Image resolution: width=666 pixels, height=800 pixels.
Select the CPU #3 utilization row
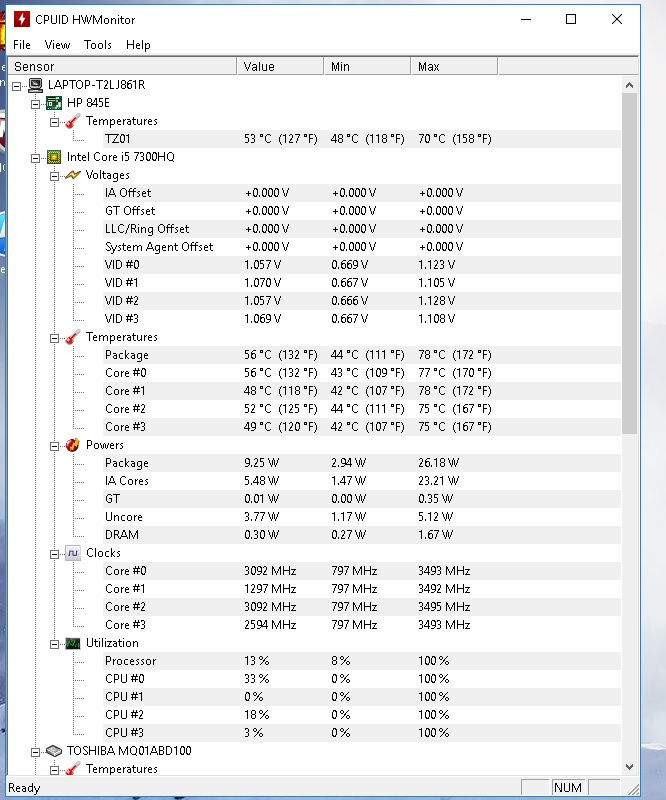[362, 733]
